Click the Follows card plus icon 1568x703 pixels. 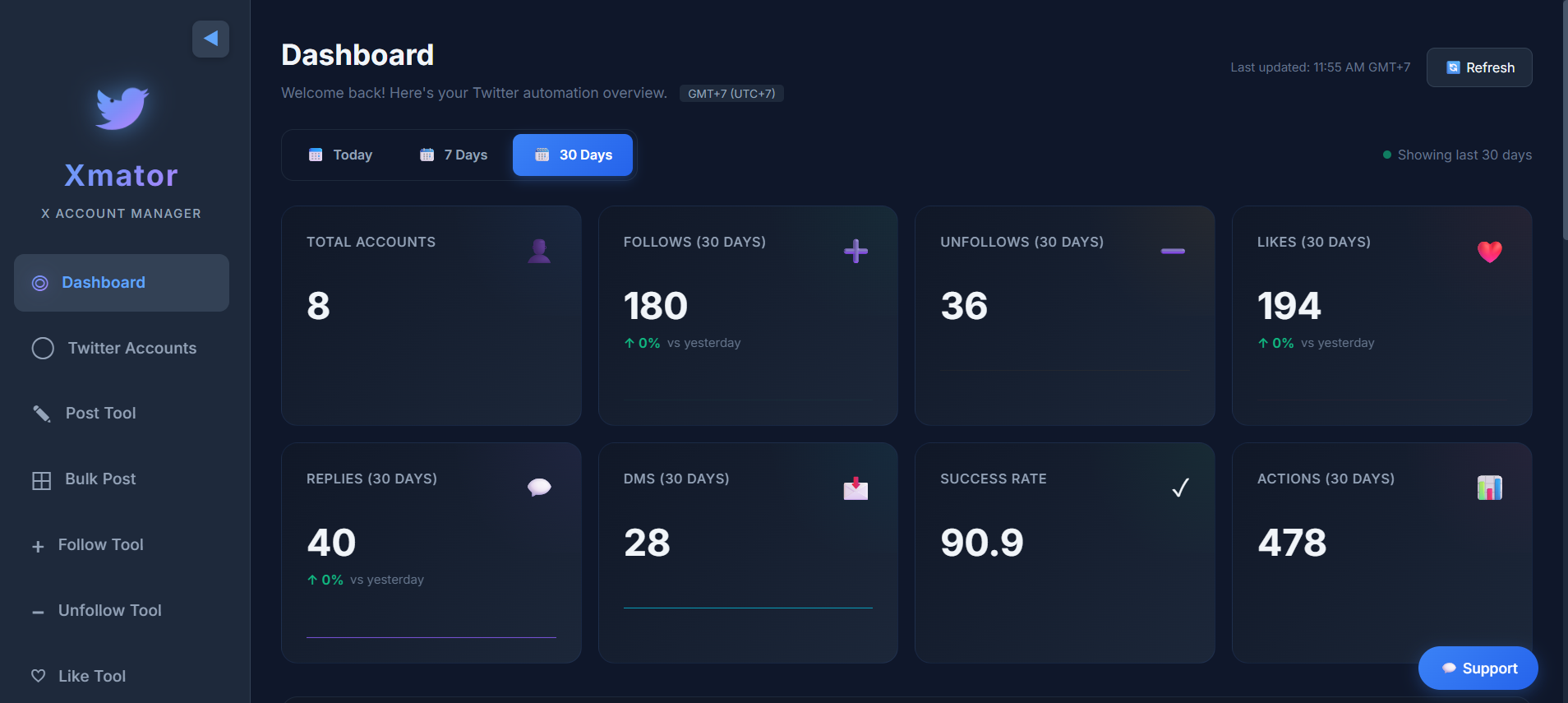click(x=855, y=251)
